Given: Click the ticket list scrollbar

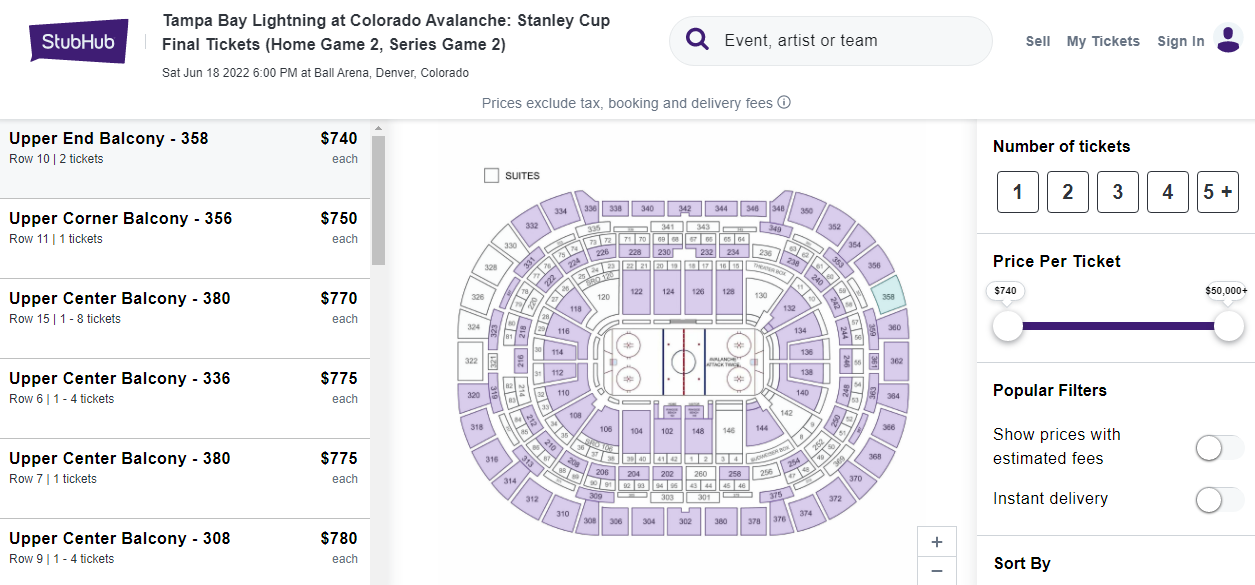Looking at the screenshot, I should [378, 200].
